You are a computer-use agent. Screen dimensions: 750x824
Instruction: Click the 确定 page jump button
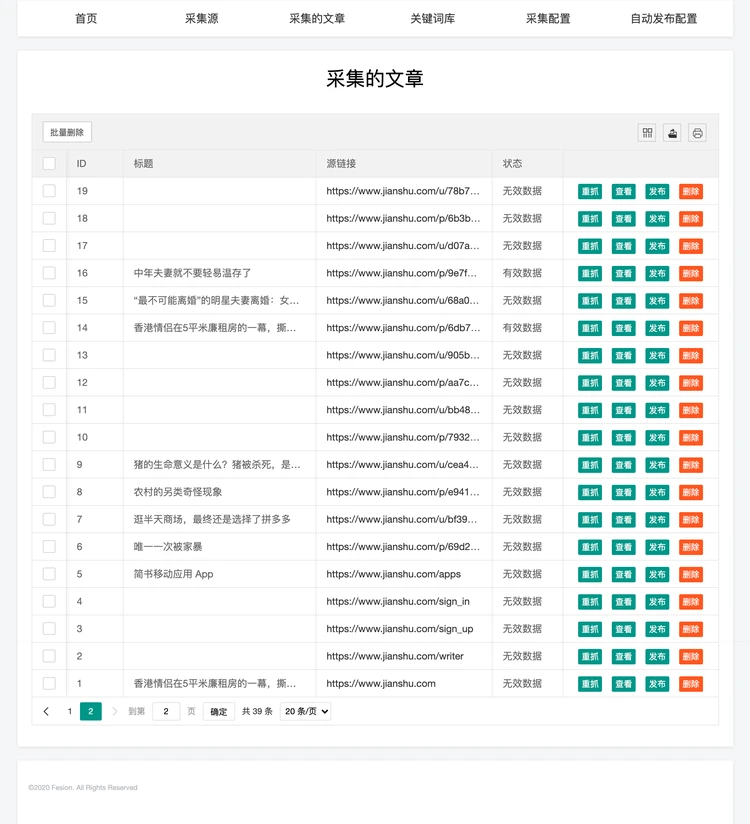(219, 711)
